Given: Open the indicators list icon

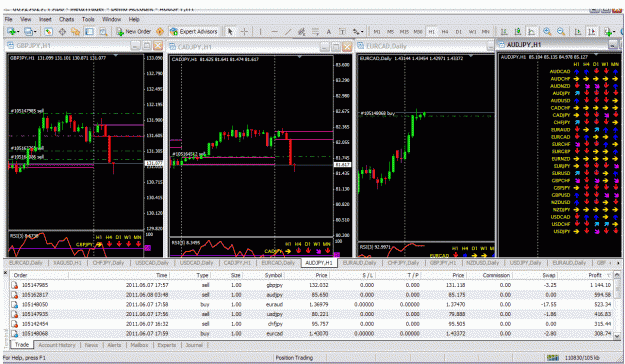Looking at the screenshot, I should click(x=607, y=31).
